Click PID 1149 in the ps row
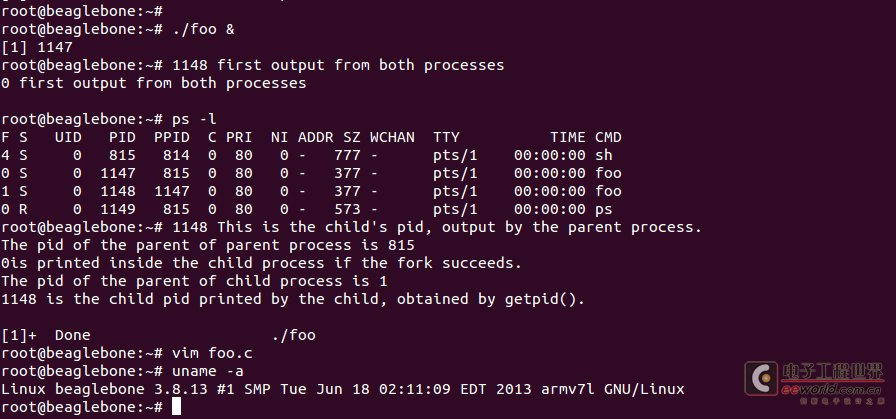896x419 pixels. coord(118,209)
